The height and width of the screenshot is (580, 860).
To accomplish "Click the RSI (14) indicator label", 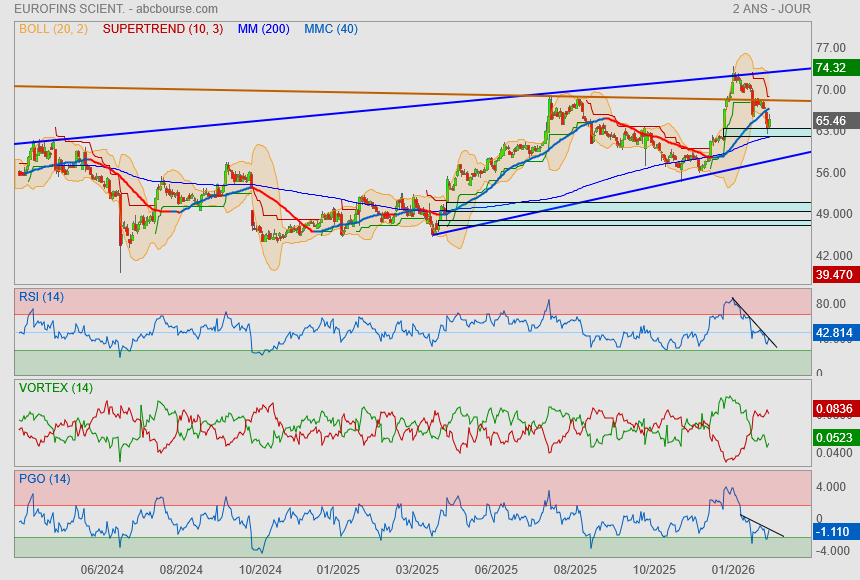I will [41, 296].
